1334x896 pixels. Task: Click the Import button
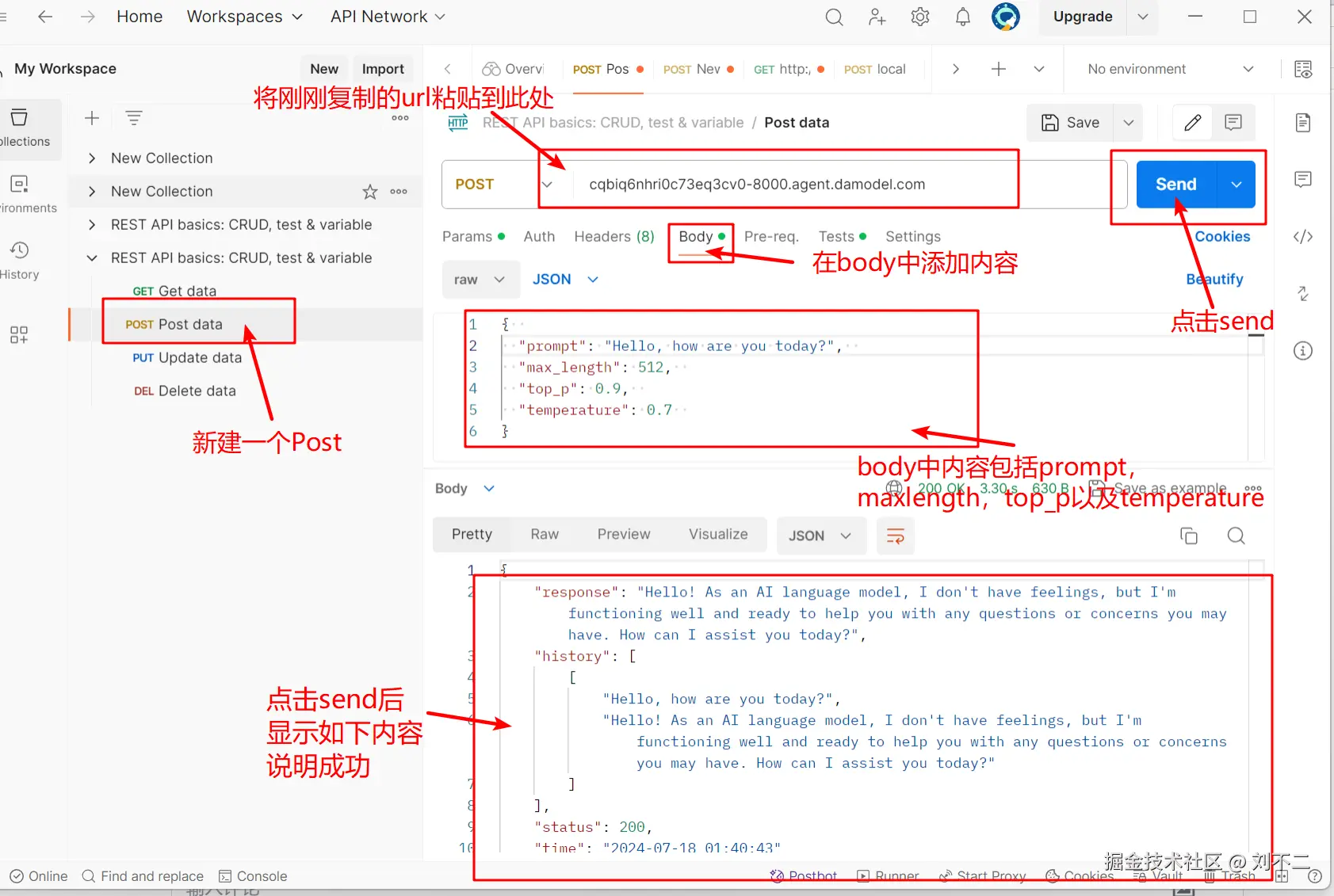point(383,69)
